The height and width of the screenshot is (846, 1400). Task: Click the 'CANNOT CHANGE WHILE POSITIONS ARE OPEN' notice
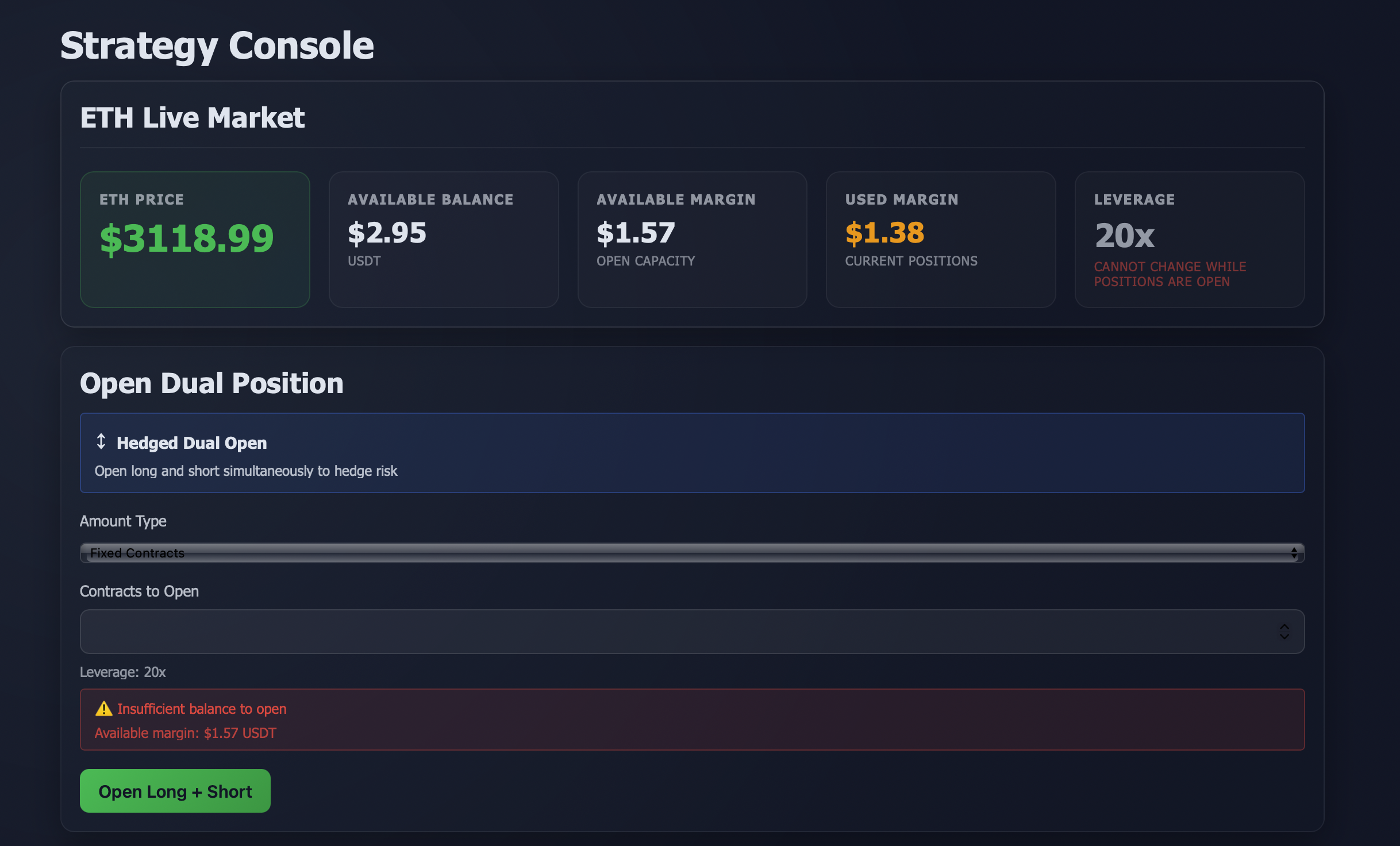point(1170,274)
